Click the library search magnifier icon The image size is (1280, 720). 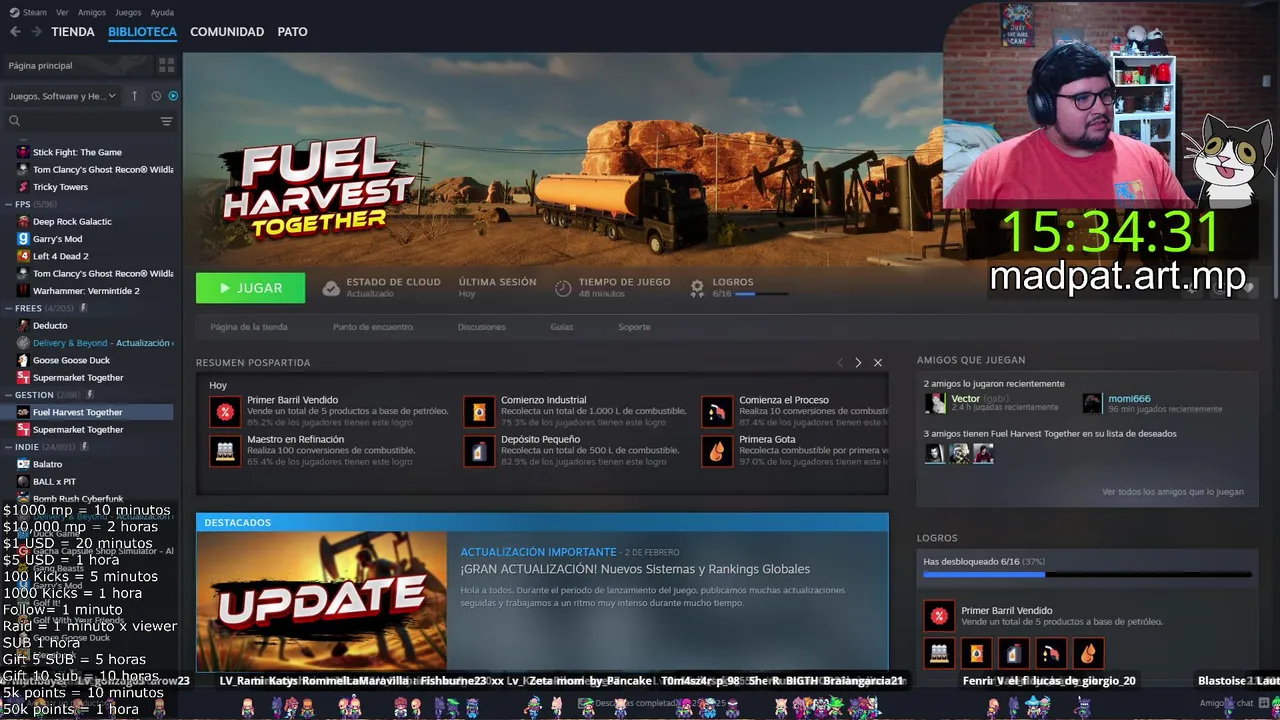pos(14,121)
